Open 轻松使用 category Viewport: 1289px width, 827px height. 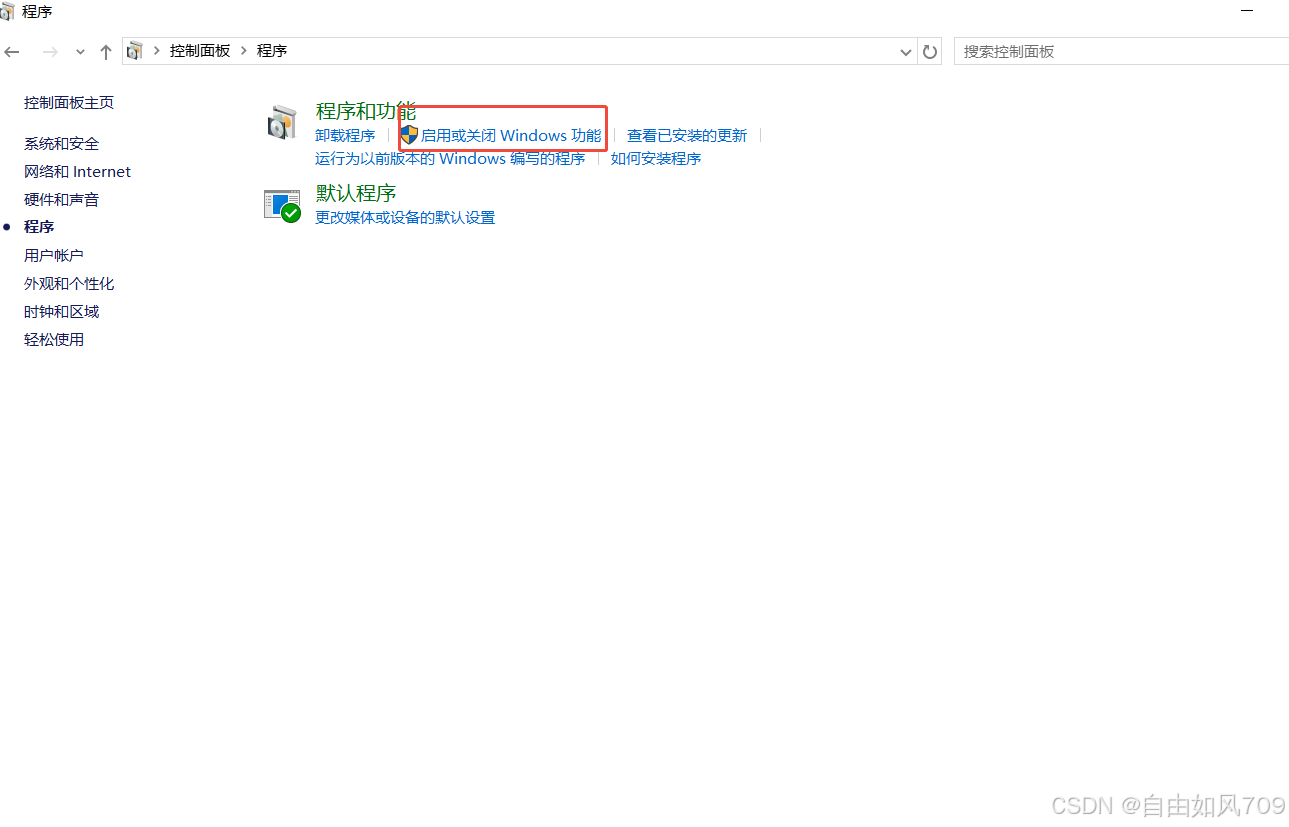(54, 339)
